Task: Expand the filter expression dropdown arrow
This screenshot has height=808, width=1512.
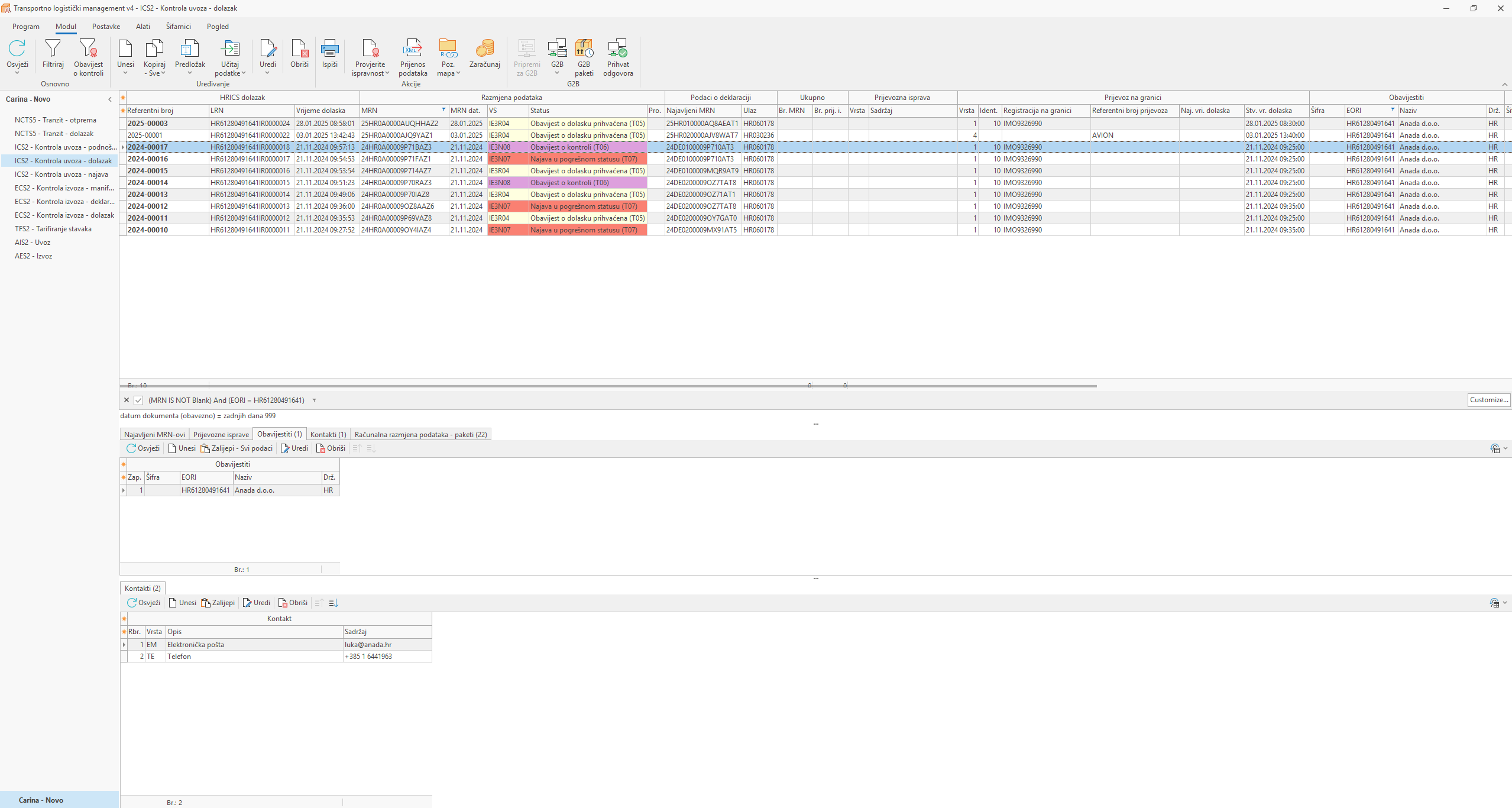Action: point(314,400)
